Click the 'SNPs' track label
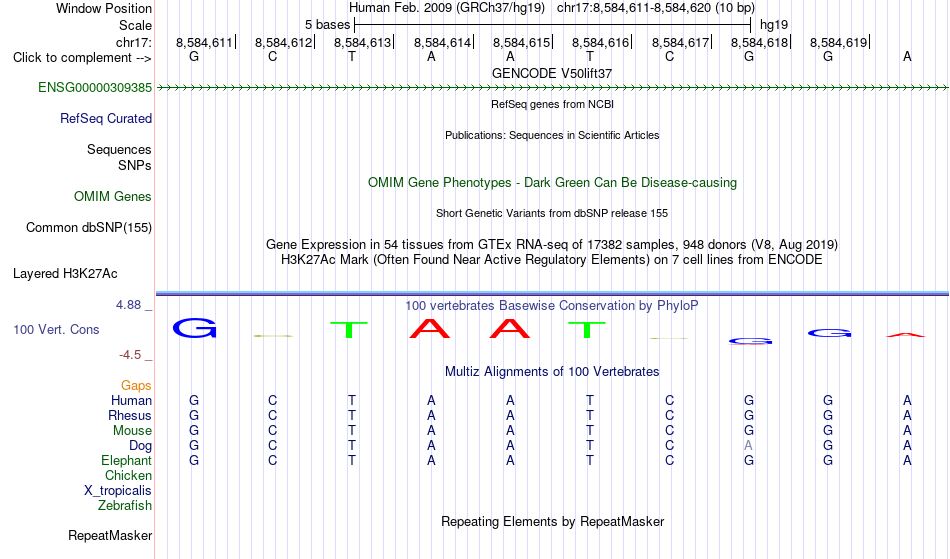Screen dimensions: 950x559 coord(135,165)
